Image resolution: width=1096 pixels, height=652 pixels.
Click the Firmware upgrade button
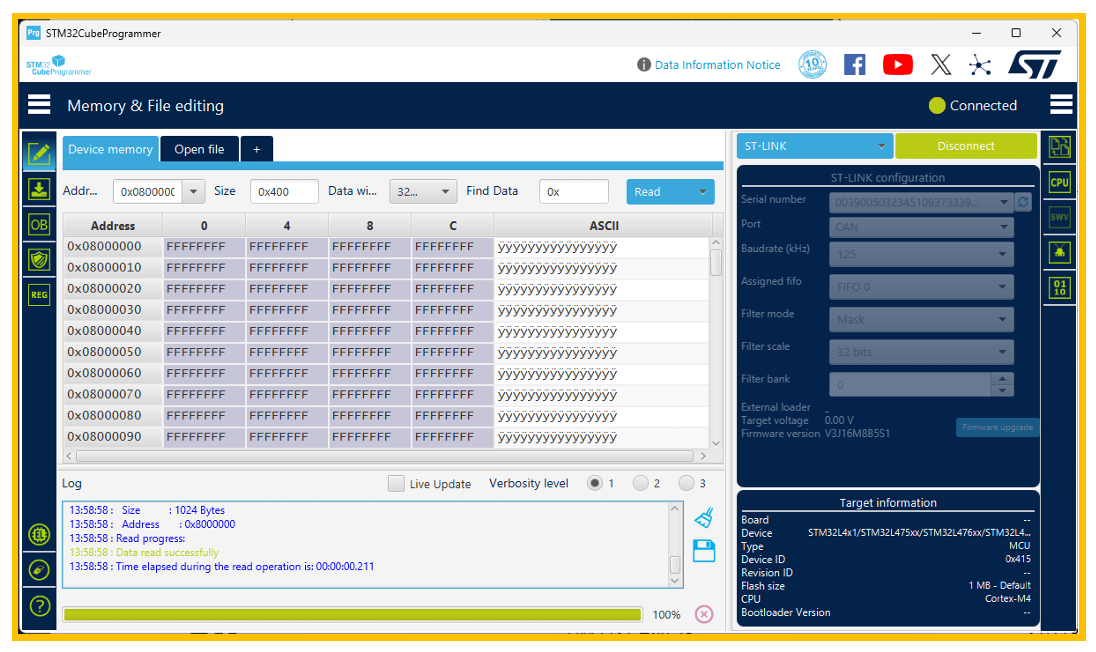[x=997, y=427]
